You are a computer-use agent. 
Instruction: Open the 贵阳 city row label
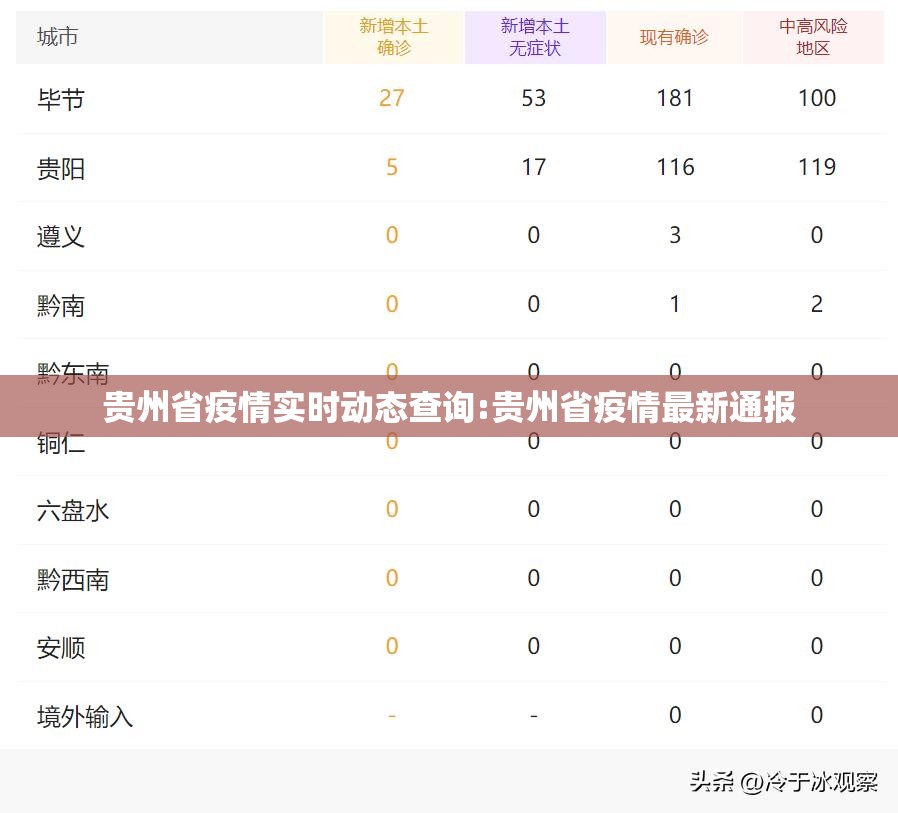[x=61, y=168]
